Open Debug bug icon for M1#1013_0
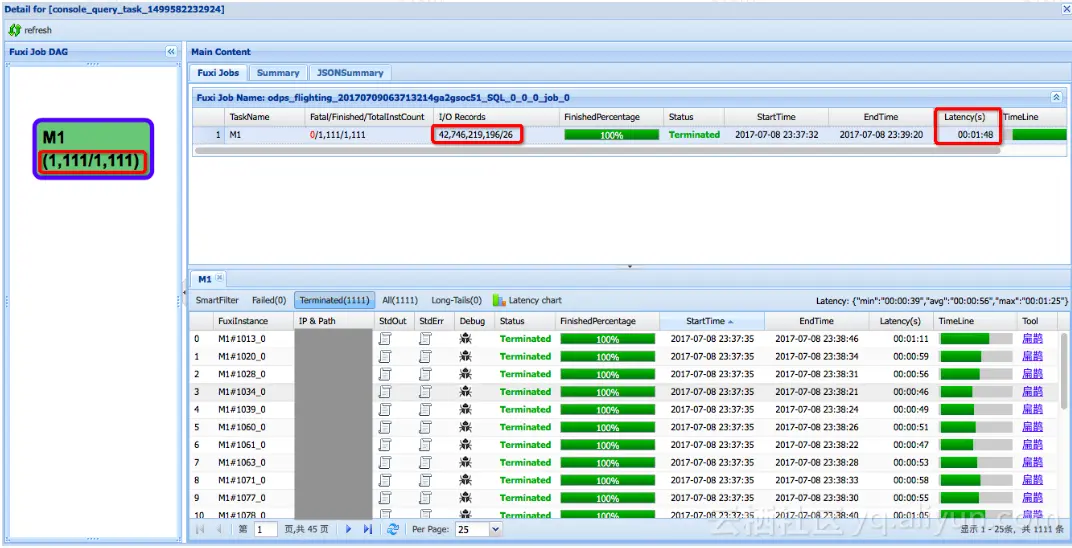The image size is (1072, 548). [466, 339]
